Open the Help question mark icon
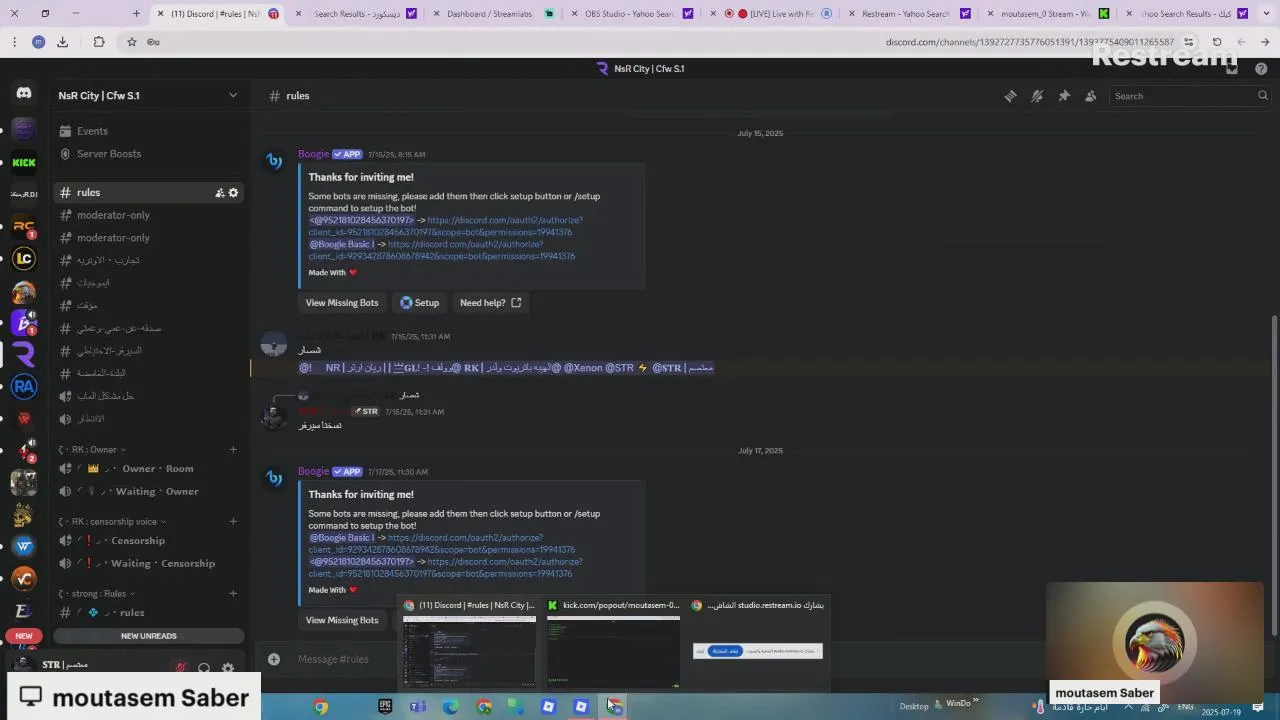 click(x=1262, y=68)
